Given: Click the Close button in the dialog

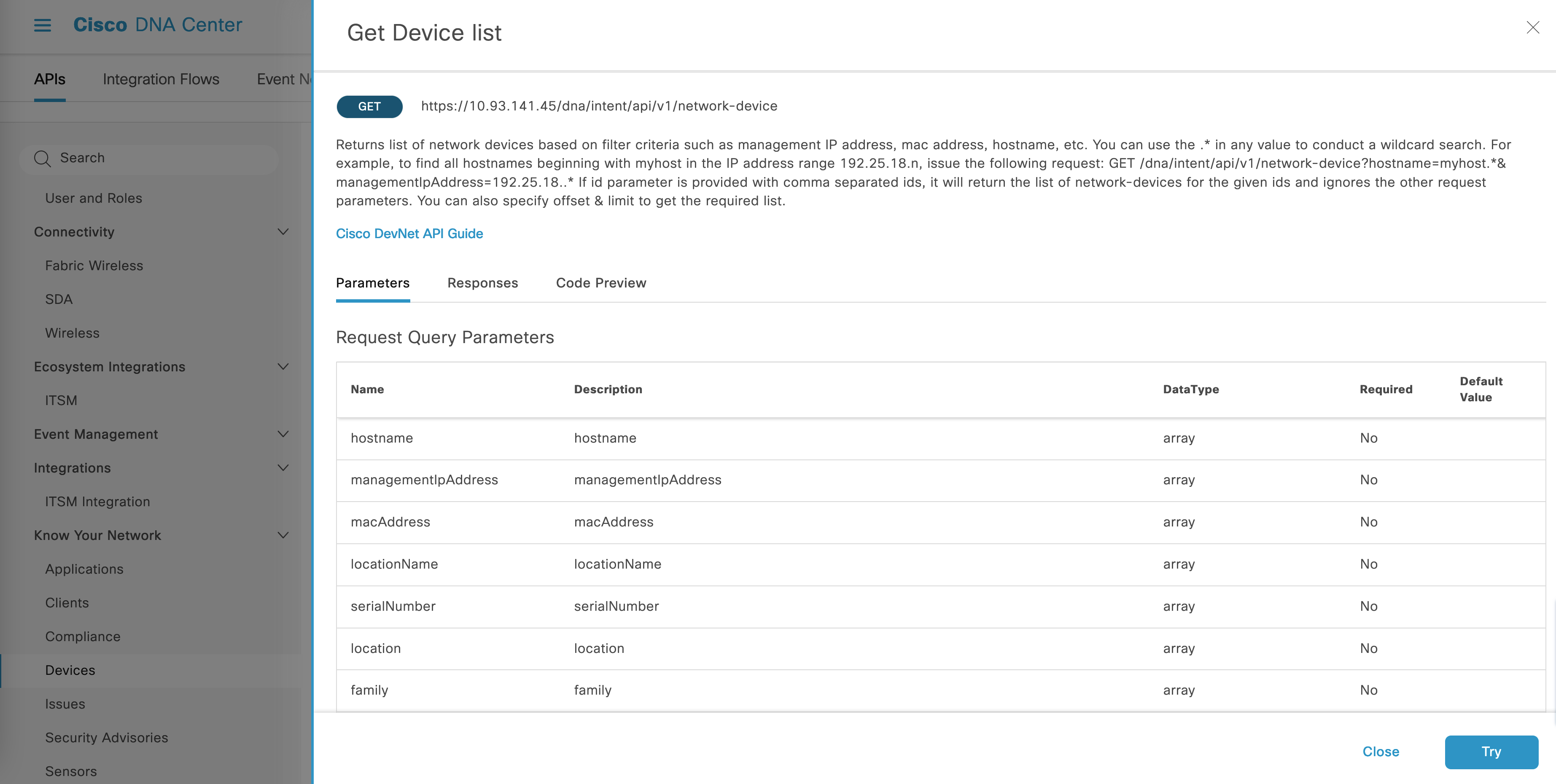Looking at the screenshot, I should (1381, 752).
